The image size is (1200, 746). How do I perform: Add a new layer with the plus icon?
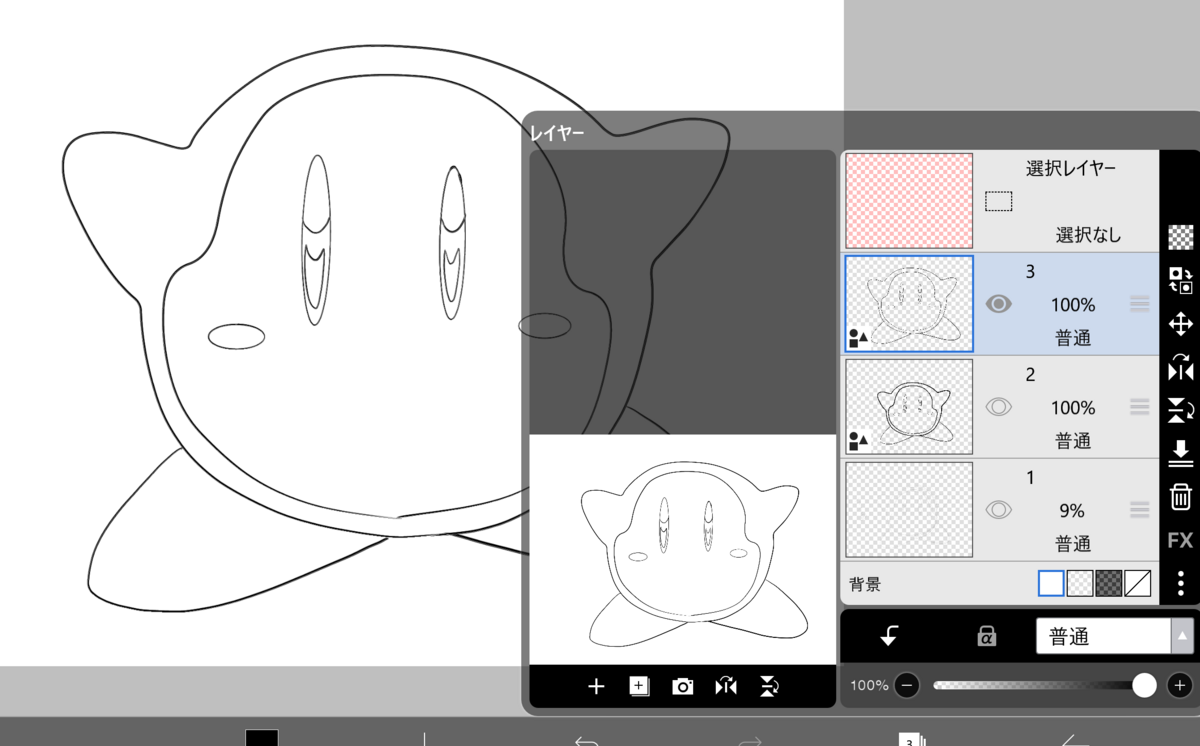pyautogui.click(x=596, y=686)
